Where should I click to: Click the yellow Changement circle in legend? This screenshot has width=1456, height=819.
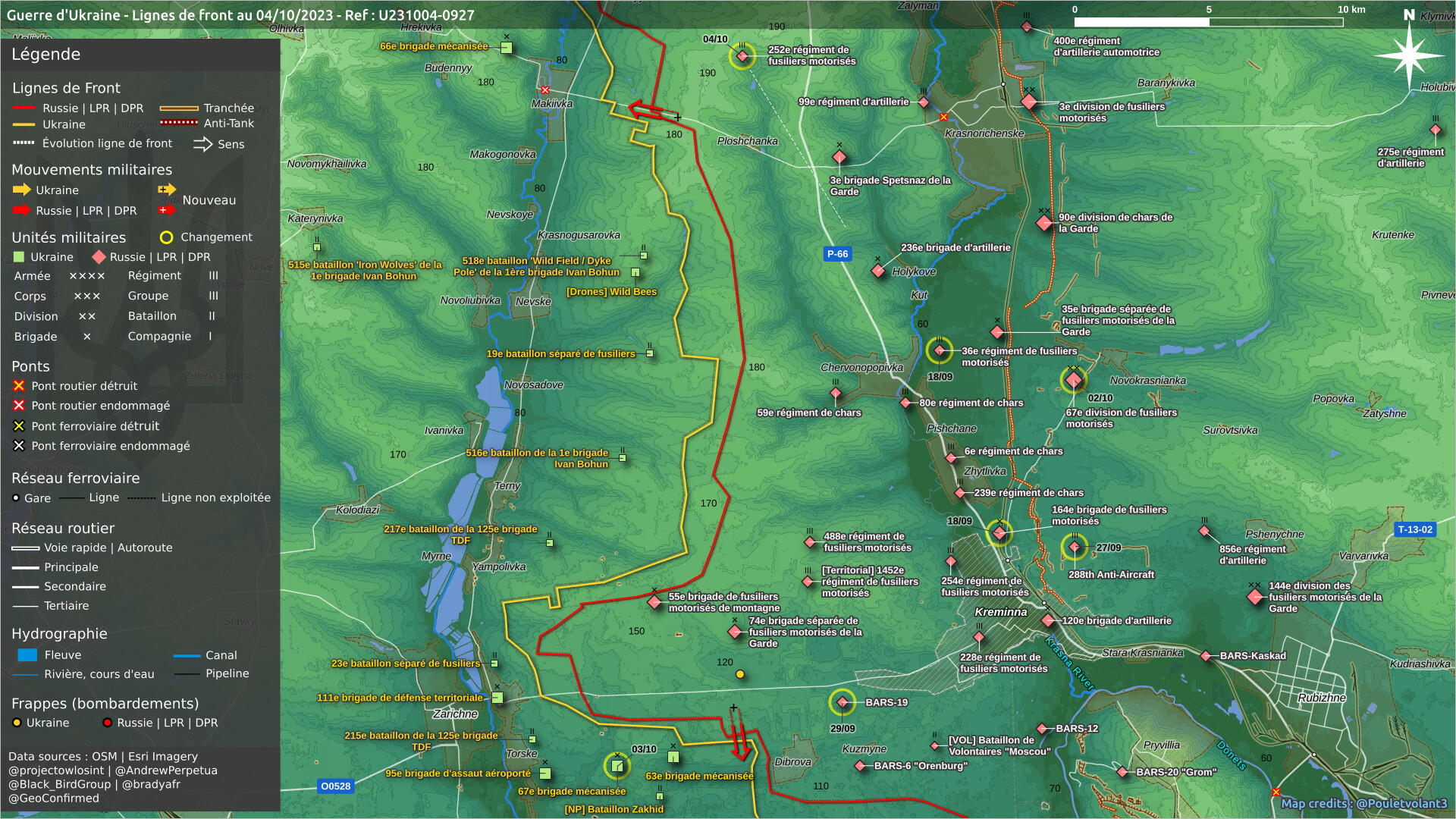(x=166, y=237)
